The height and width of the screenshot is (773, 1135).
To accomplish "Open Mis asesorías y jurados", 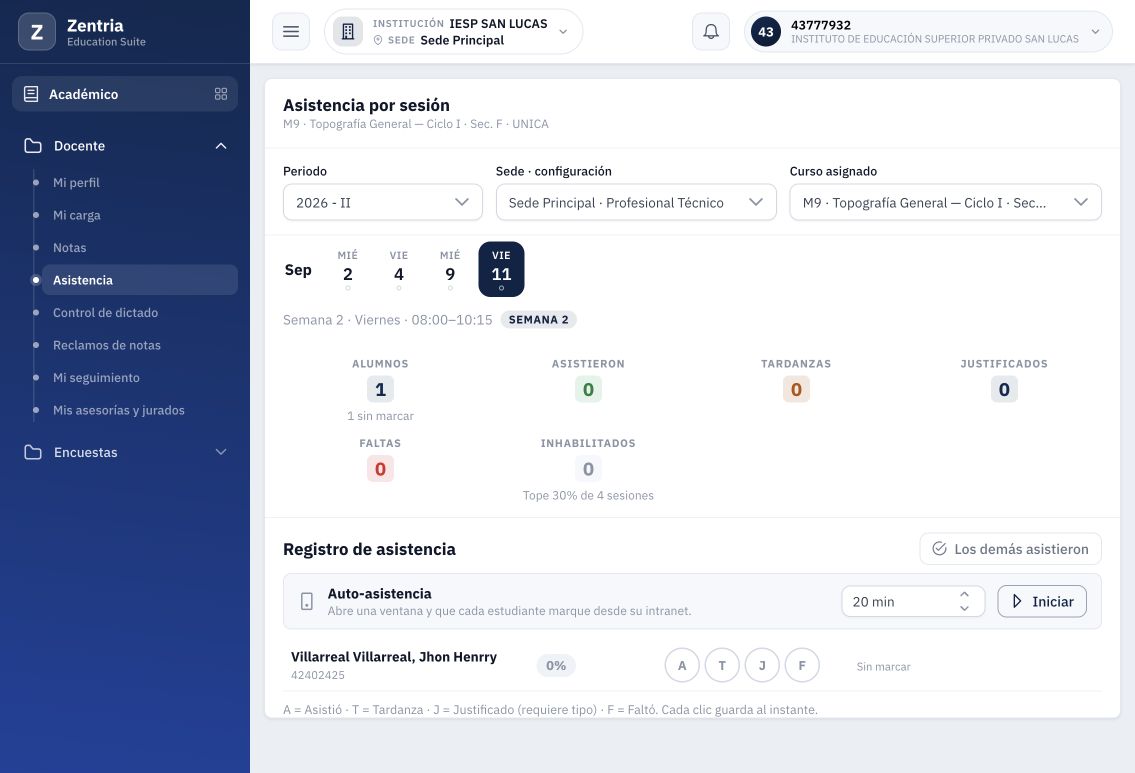I will [119, 410].
